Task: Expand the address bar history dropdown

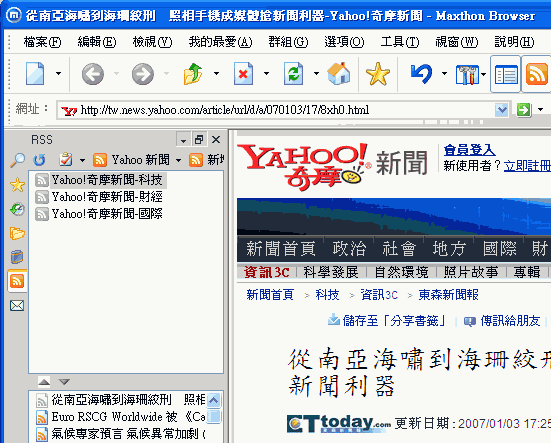Action: point(501,110)
